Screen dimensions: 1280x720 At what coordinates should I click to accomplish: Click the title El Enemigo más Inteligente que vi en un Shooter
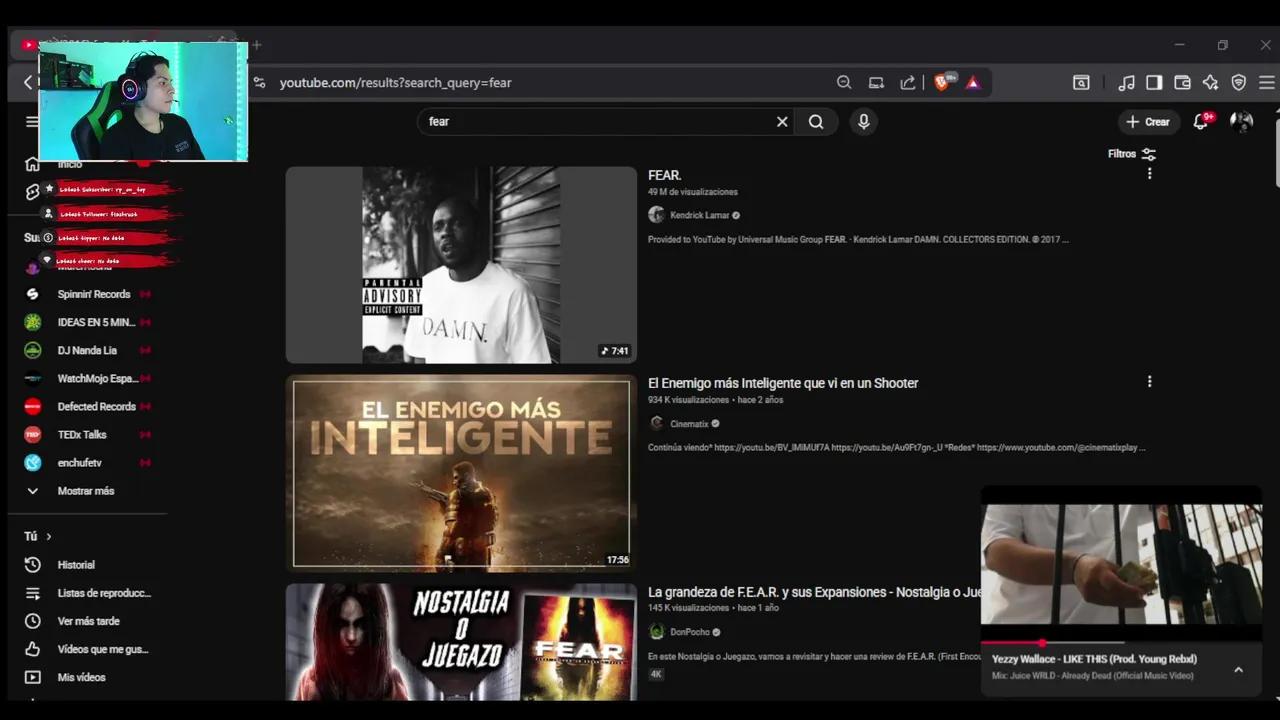783,383
